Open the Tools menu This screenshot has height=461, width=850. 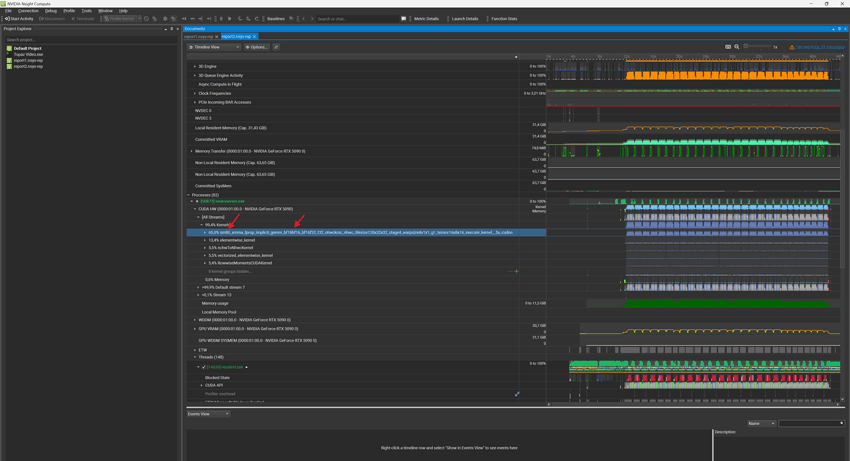(x=86, y=11)
